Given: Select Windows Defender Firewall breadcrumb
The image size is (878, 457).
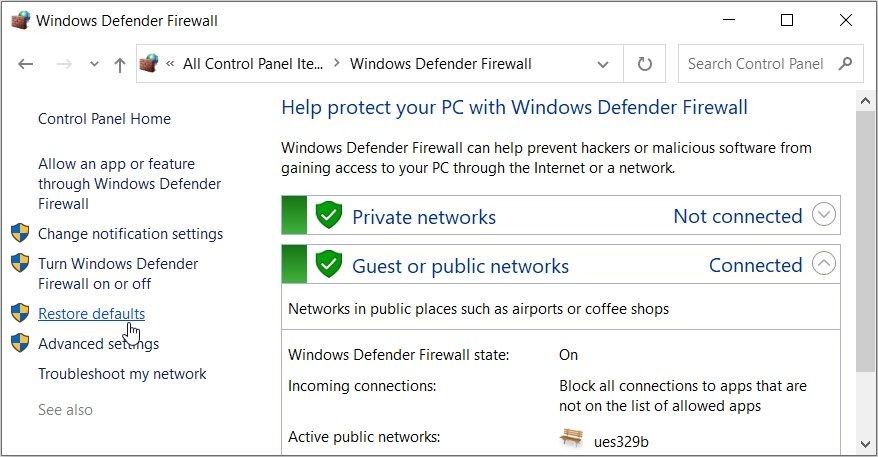Looking at the screenshot, I should coord(441,64).
